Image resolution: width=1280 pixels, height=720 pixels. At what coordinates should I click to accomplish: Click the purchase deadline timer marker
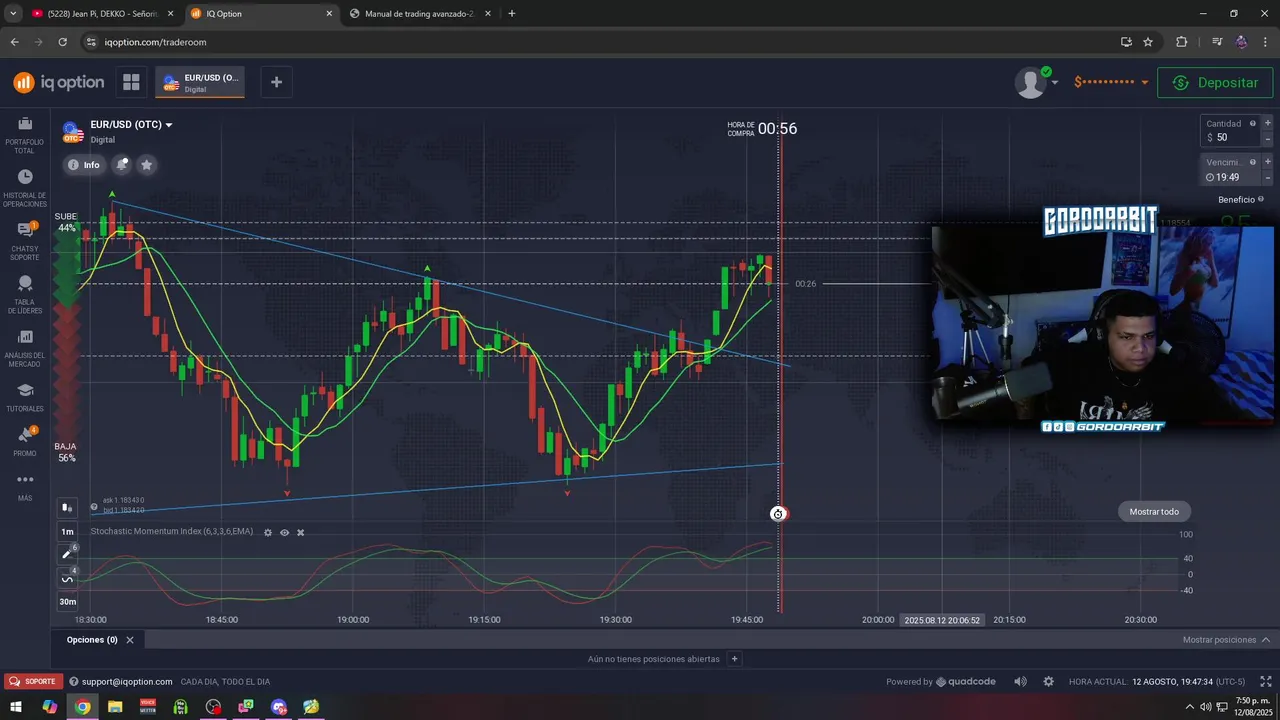(778, 514)
